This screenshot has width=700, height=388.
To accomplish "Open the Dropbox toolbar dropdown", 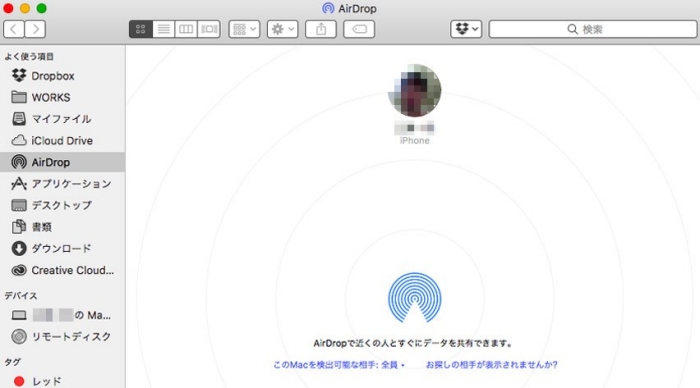I will [466, 29].
